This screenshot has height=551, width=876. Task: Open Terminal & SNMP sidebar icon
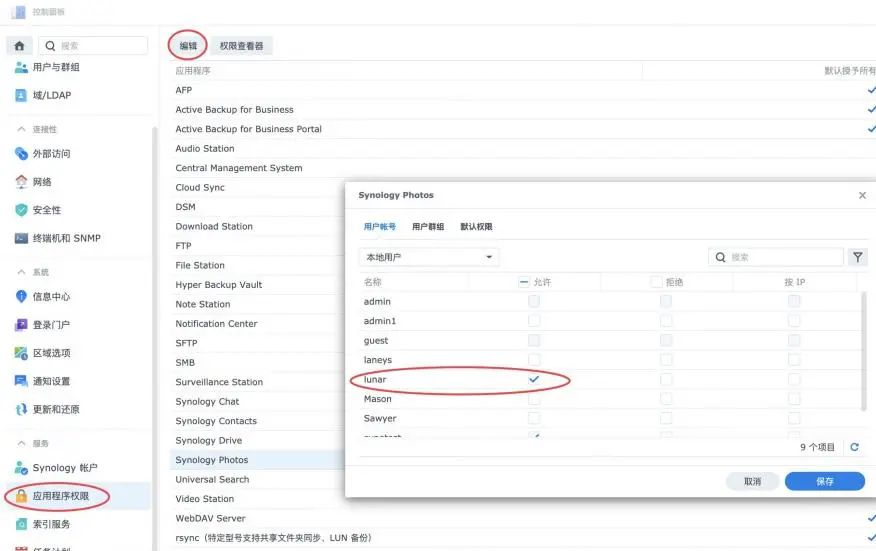click(21, 238)
